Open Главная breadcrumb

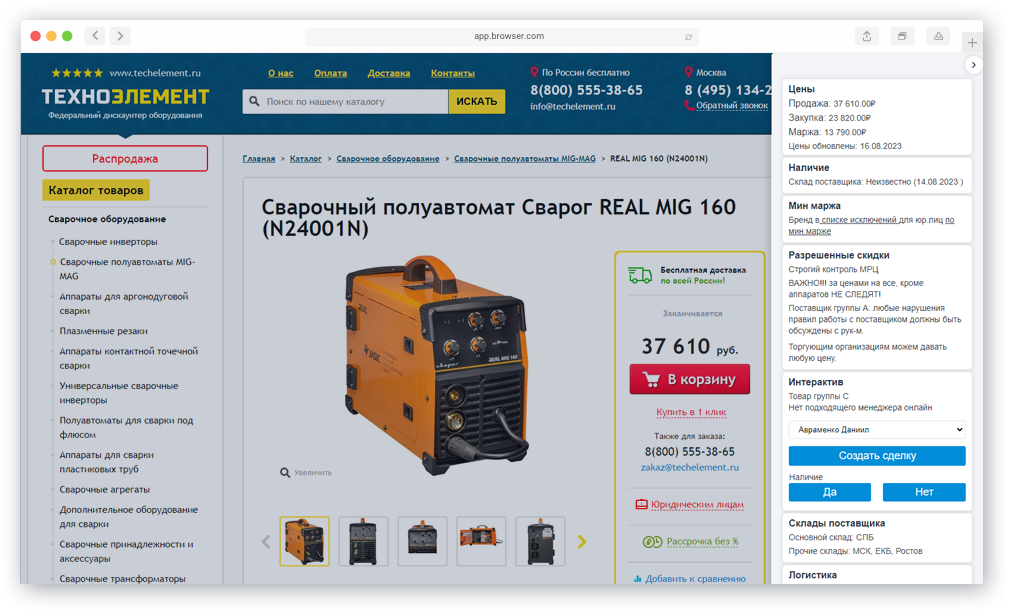point(259,159)
